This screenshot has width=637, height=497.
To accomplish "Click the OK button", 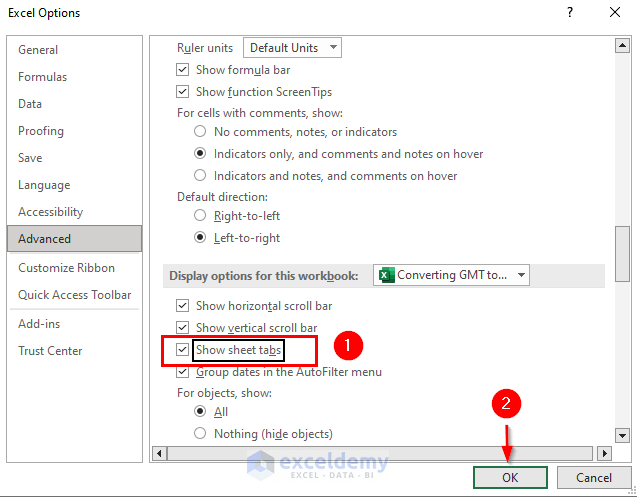I will click(x=510, y=477).
